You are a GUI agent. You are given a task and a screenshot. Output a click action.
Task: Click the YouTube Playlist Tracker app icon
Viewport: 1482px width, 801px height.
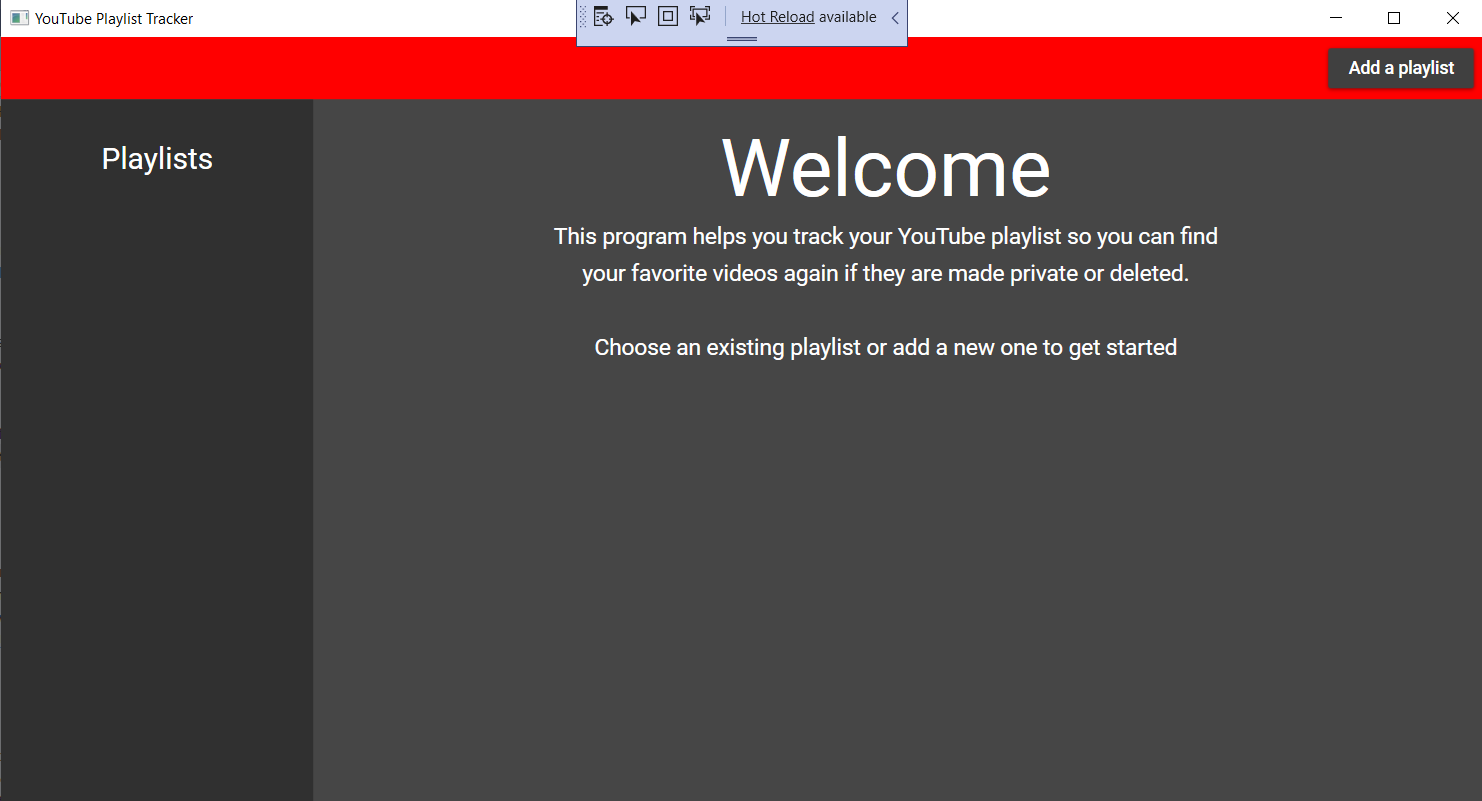click(x=19, y=18)
